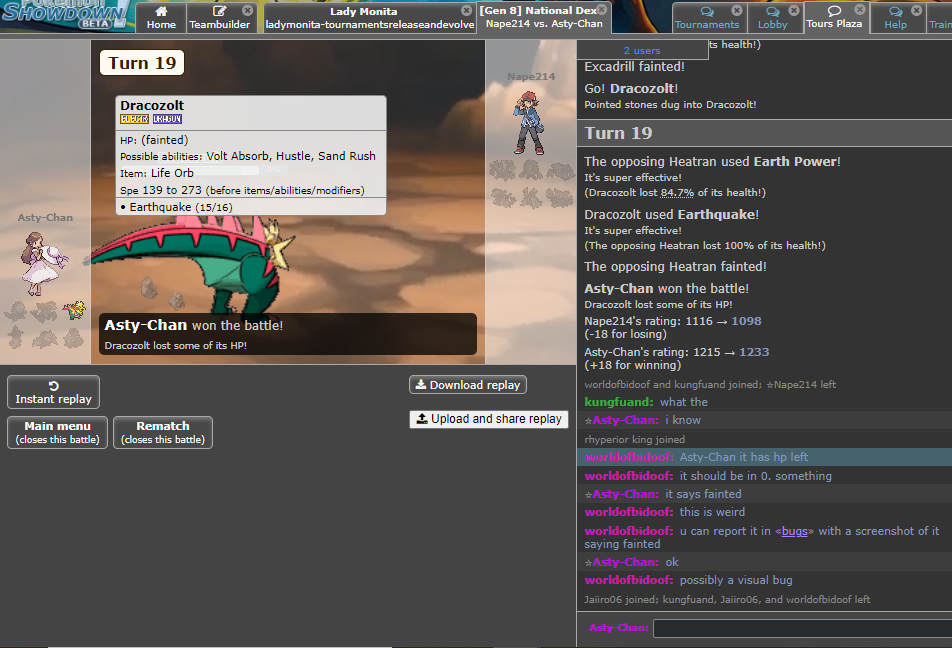The width and height of the screenshot is (952, 648).
Task: Click Upload and share replay
Action: [489, 419]
